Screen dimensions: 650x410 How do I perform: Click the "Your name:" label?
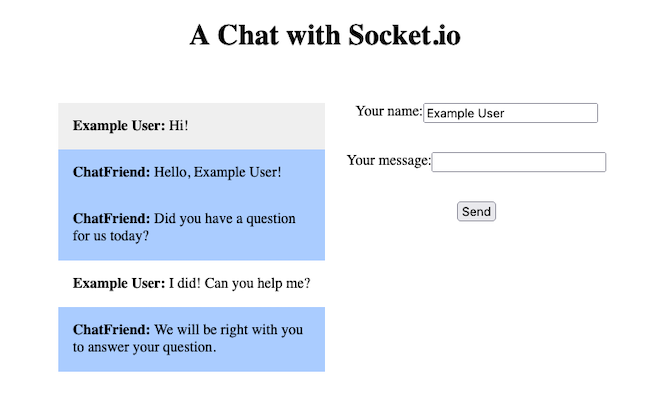(x=389, y=111)
